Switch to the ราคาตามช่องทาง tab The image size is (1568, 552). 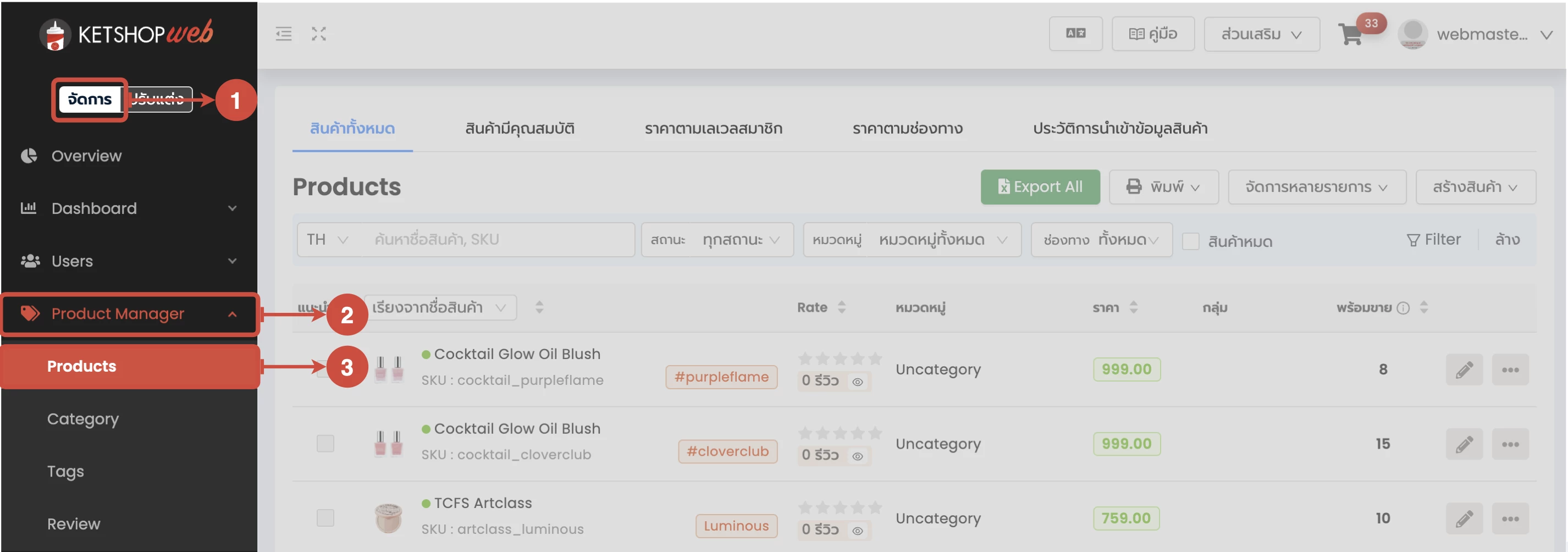coord(907,129)
